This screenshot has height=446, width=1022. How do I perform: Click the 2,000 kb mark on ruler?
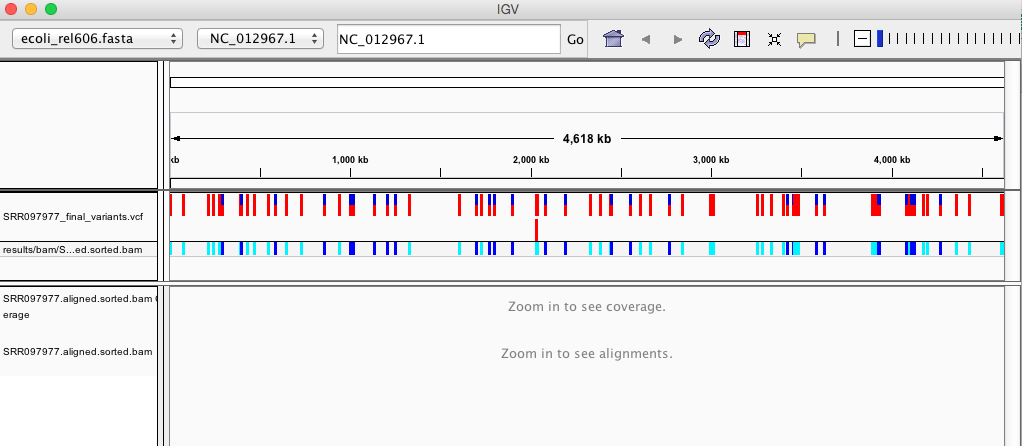pos(531,160)
